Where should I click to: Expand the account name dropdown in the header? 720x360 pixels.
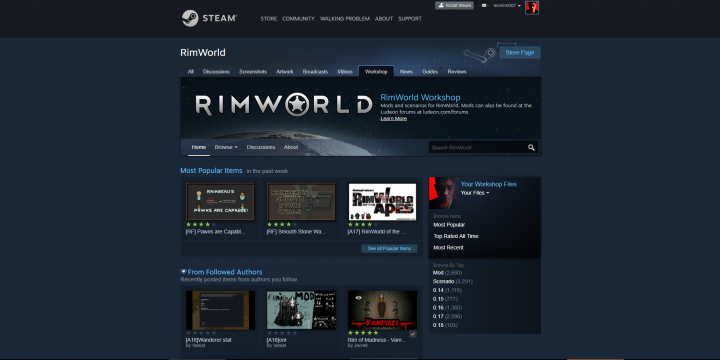click(507, 6)
